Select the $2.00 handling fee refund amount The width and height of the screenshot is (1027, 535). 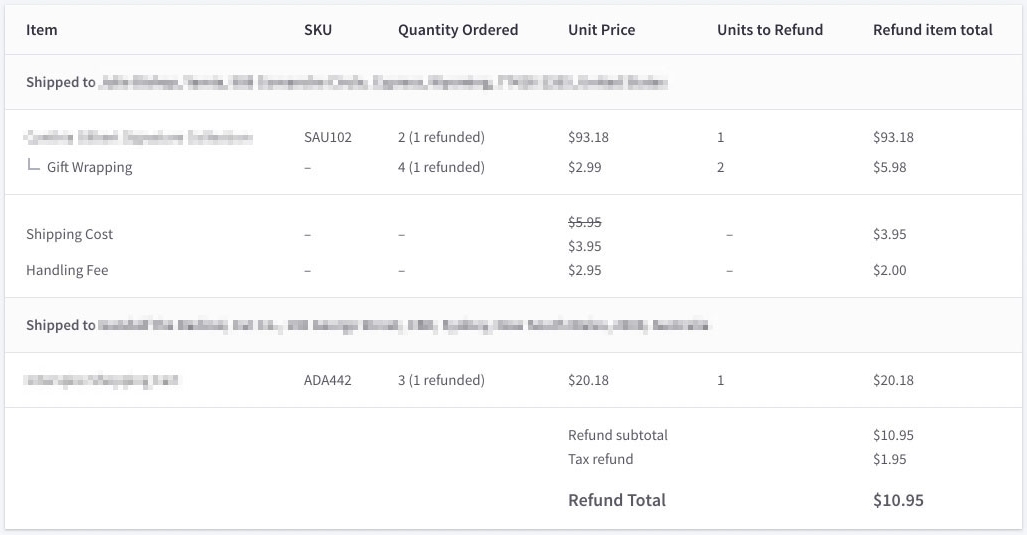pyautogui.click(x=890, y=270)
